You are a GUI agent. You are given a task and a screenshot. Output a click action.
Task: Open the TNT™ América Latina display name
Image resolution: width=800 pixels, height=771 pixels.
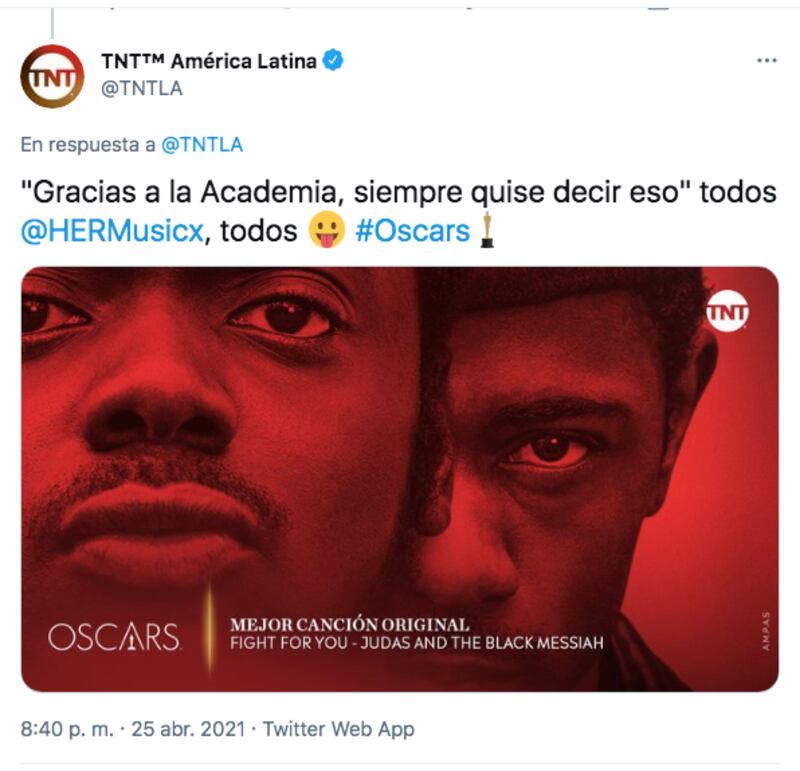[x=209, y=61]
